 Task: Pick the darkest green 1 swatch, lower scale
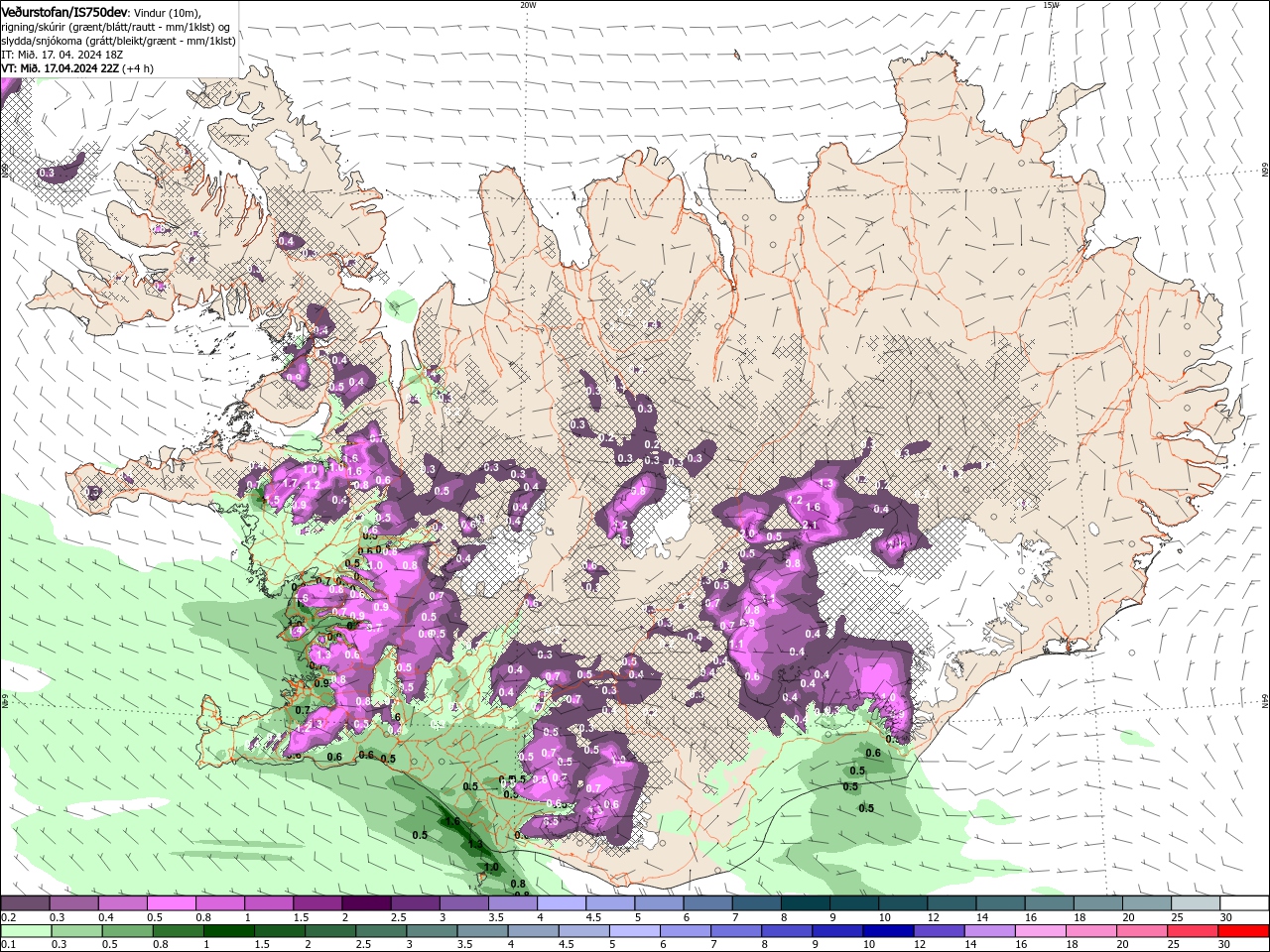pyautogui.click(x=228, y=931)
